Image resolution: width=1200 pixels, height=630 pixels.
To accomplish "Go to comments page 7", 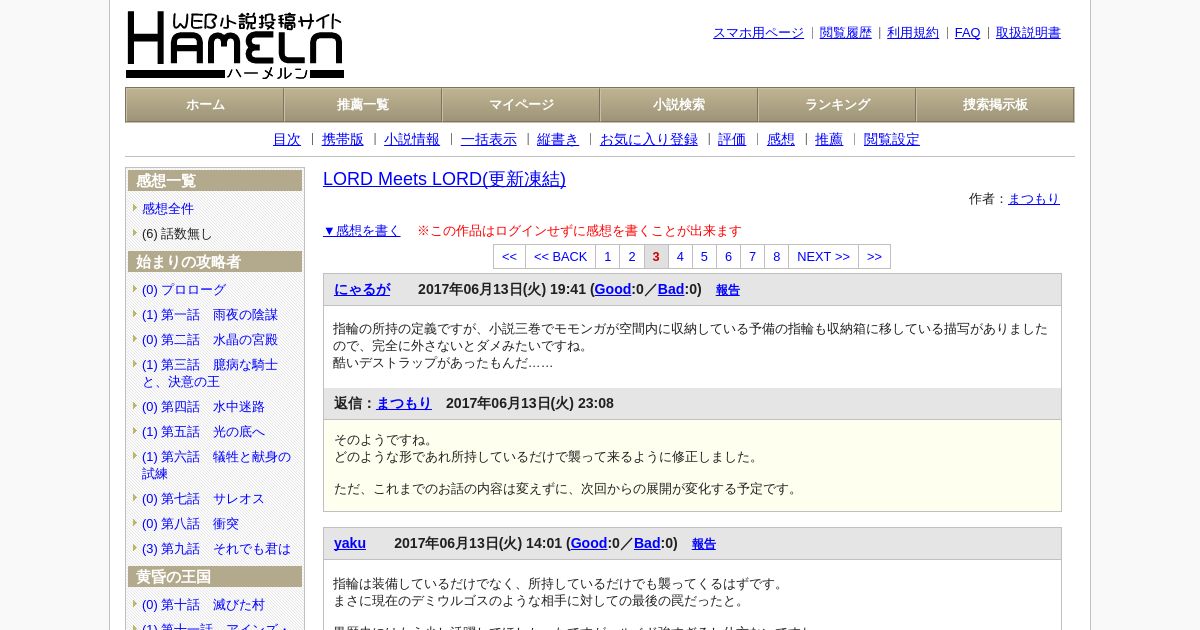I will coord(752,257).
